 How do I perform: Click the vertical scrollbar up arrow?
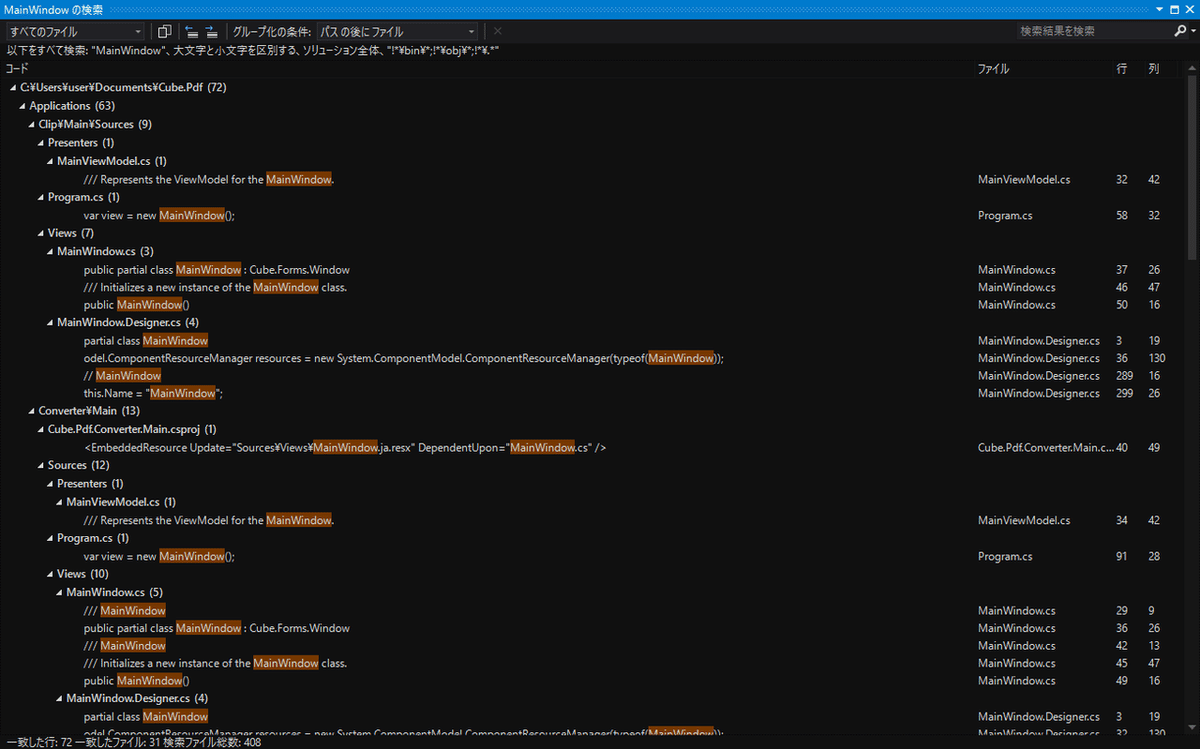tap(1191, 70)
